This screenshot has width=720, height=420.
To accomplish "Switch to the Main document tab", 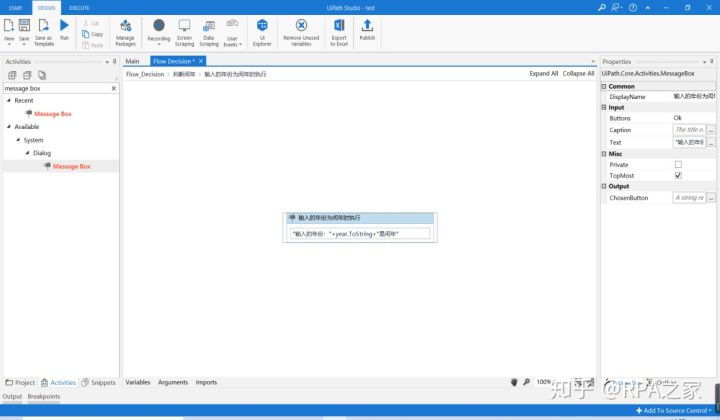I will tap(132, 61).
